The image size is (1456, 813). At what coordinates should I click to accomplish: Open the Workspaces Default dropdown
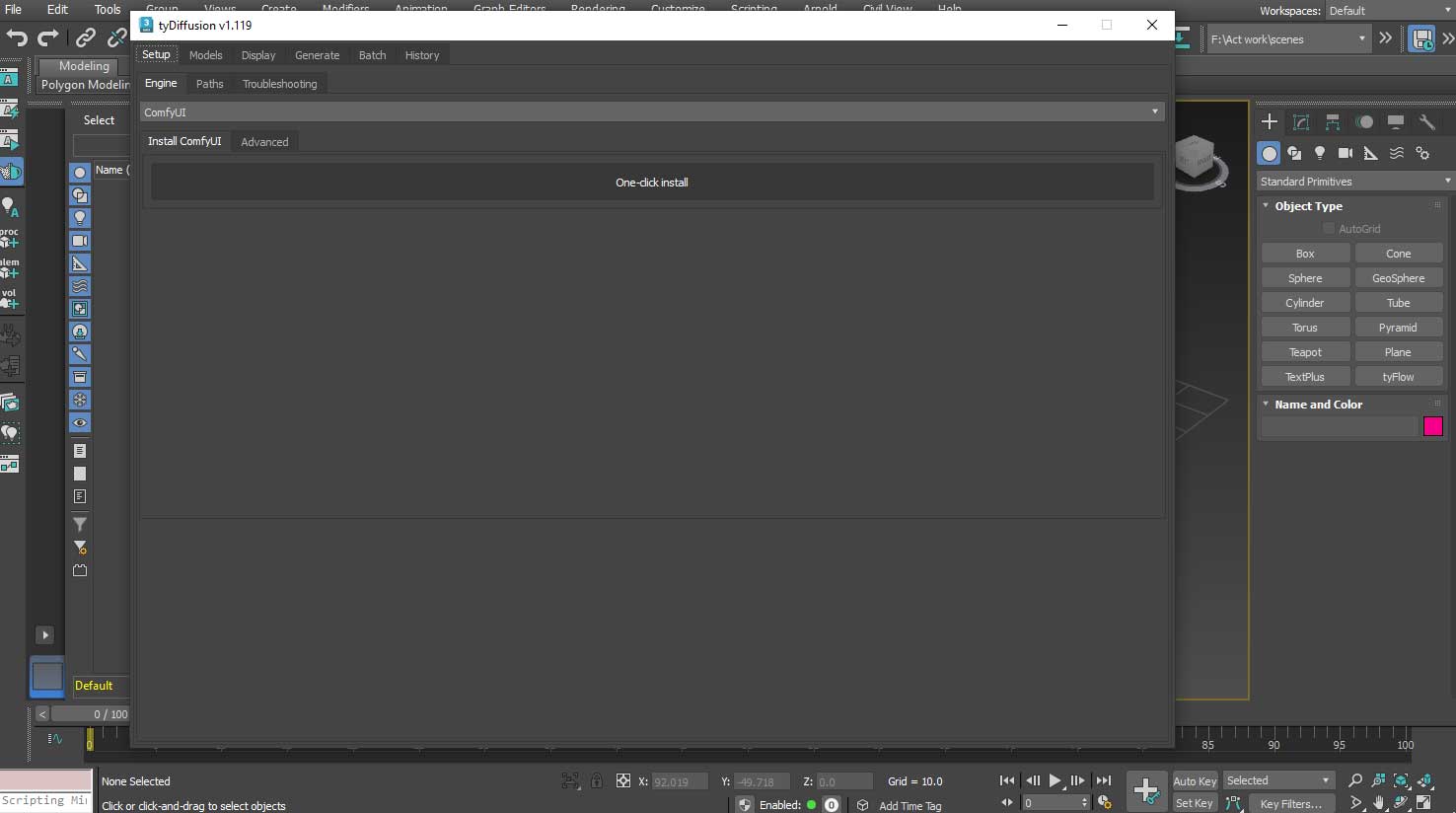(x=1389, y=11)
